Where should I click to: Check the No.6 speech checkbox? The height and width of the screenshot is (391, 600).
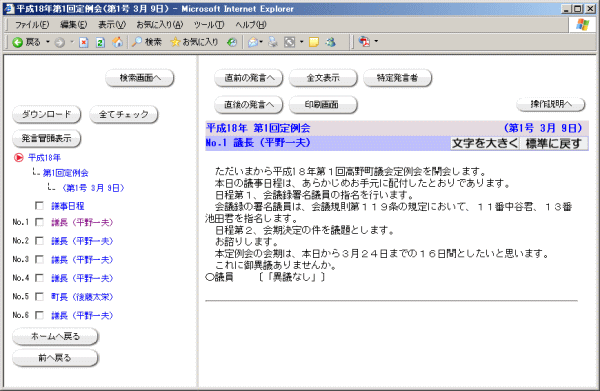[x=39, y=315]
